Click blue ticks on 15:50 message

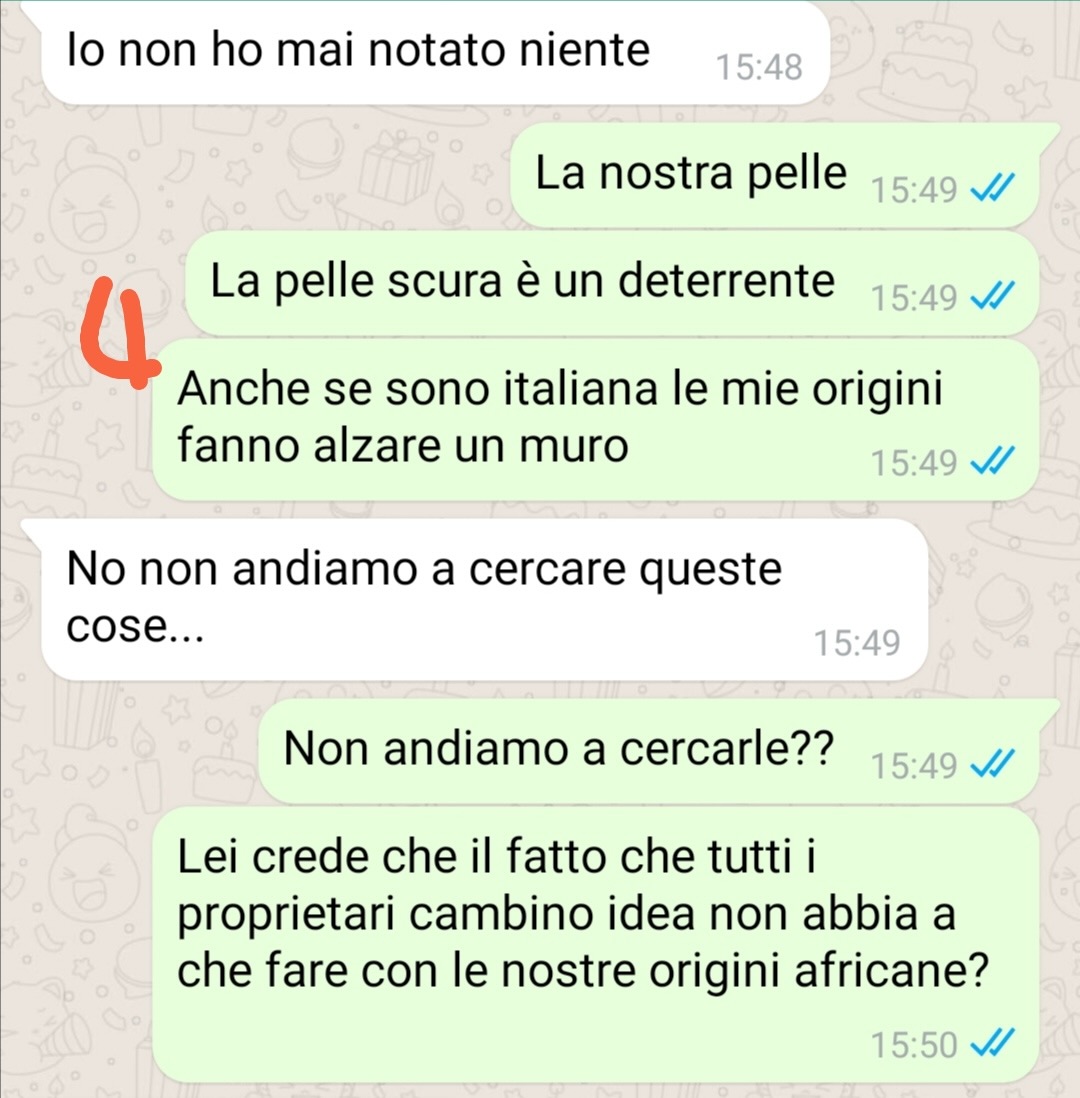coord(992,1043)
